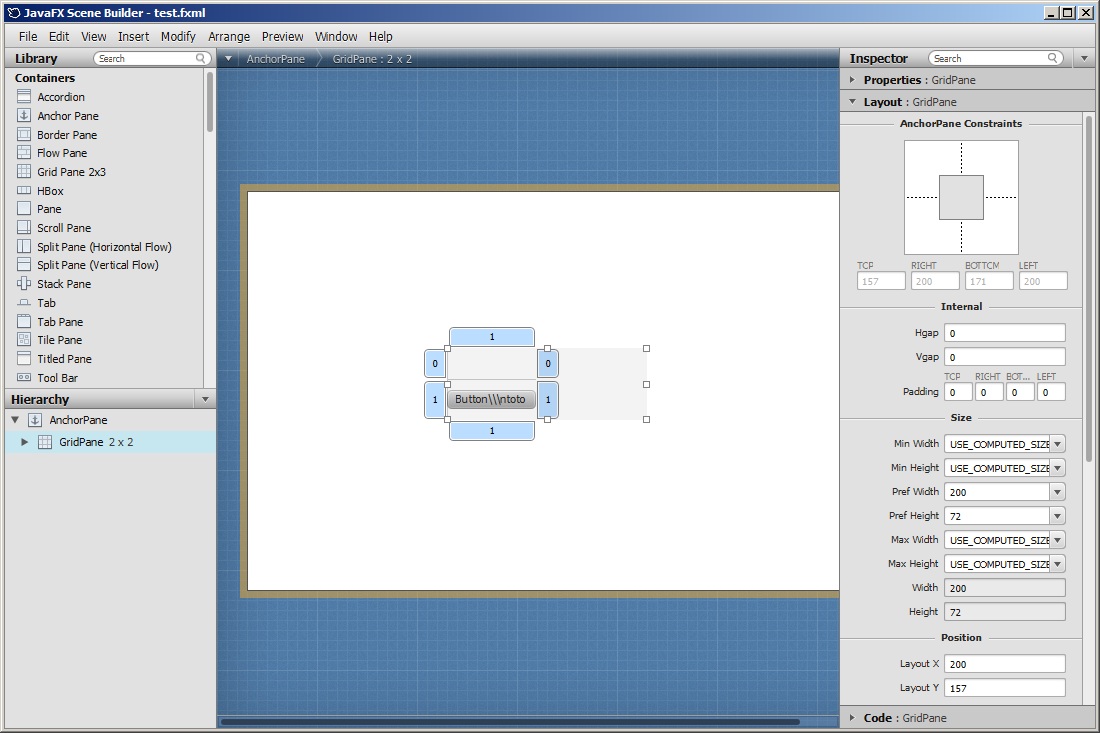The height and width of the screenshot is (733, 1100).
Task: Open the Pref Height dropdown arrow
Action: pyautogui.click(x=1057, y=516)
